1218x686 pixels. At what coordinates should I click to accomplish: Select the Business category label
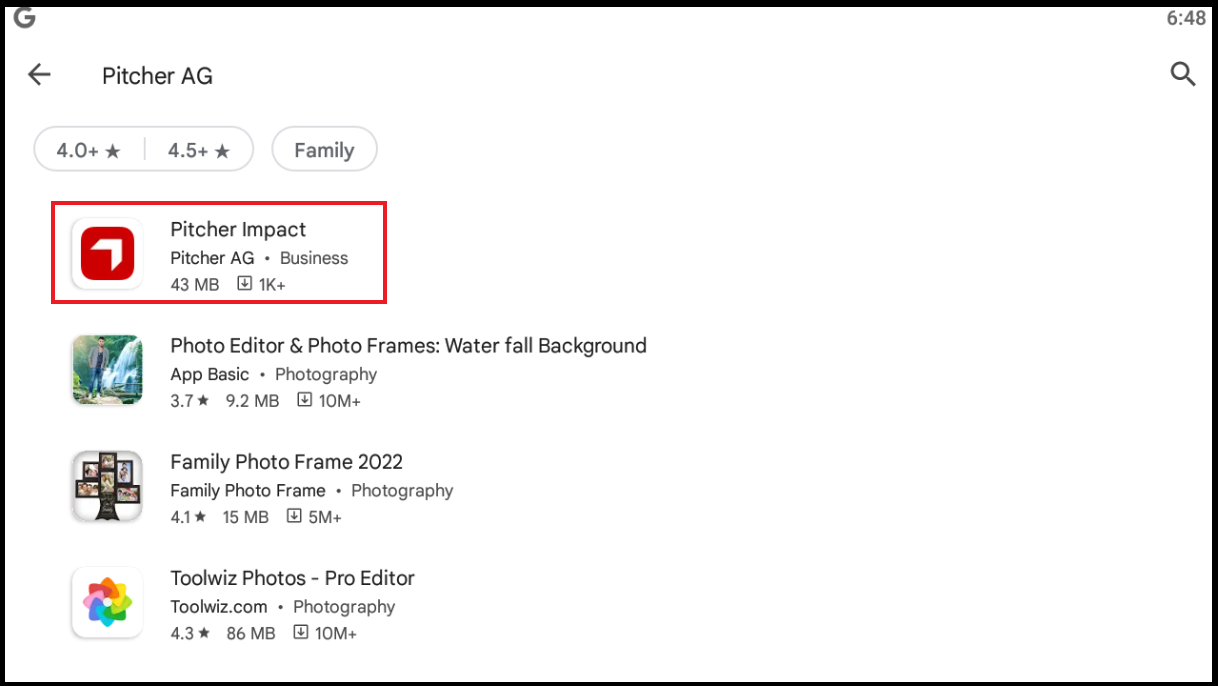click(313, 257)
